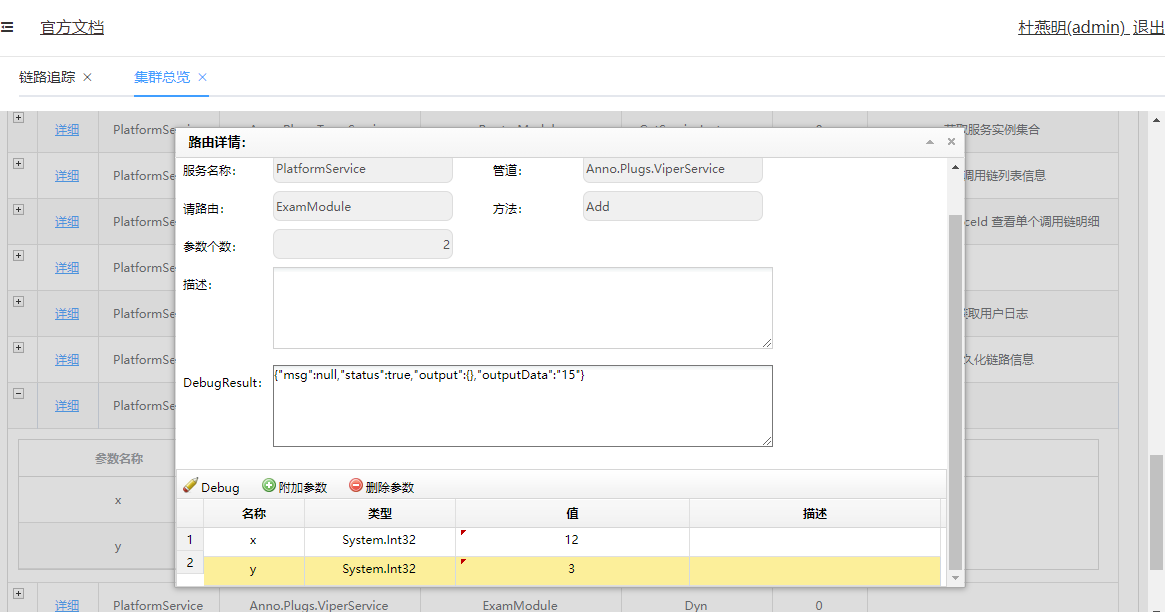
Task: Expand the bottom row with Dyn method
Action: click(x=19, y=593)
